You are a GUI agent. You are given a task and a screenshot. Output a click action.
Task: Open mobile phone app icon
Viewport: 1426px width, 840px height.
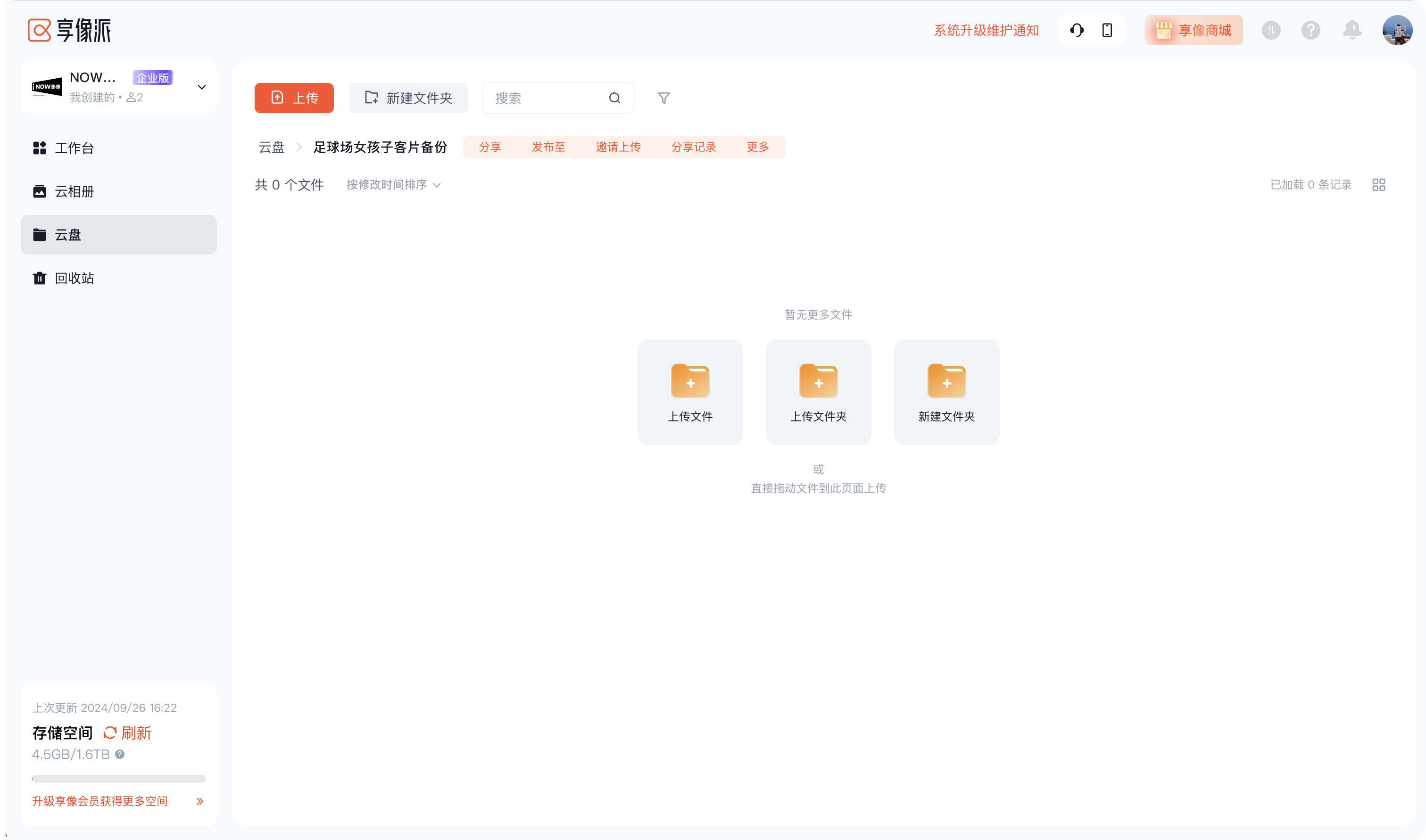coord(1107,30)
